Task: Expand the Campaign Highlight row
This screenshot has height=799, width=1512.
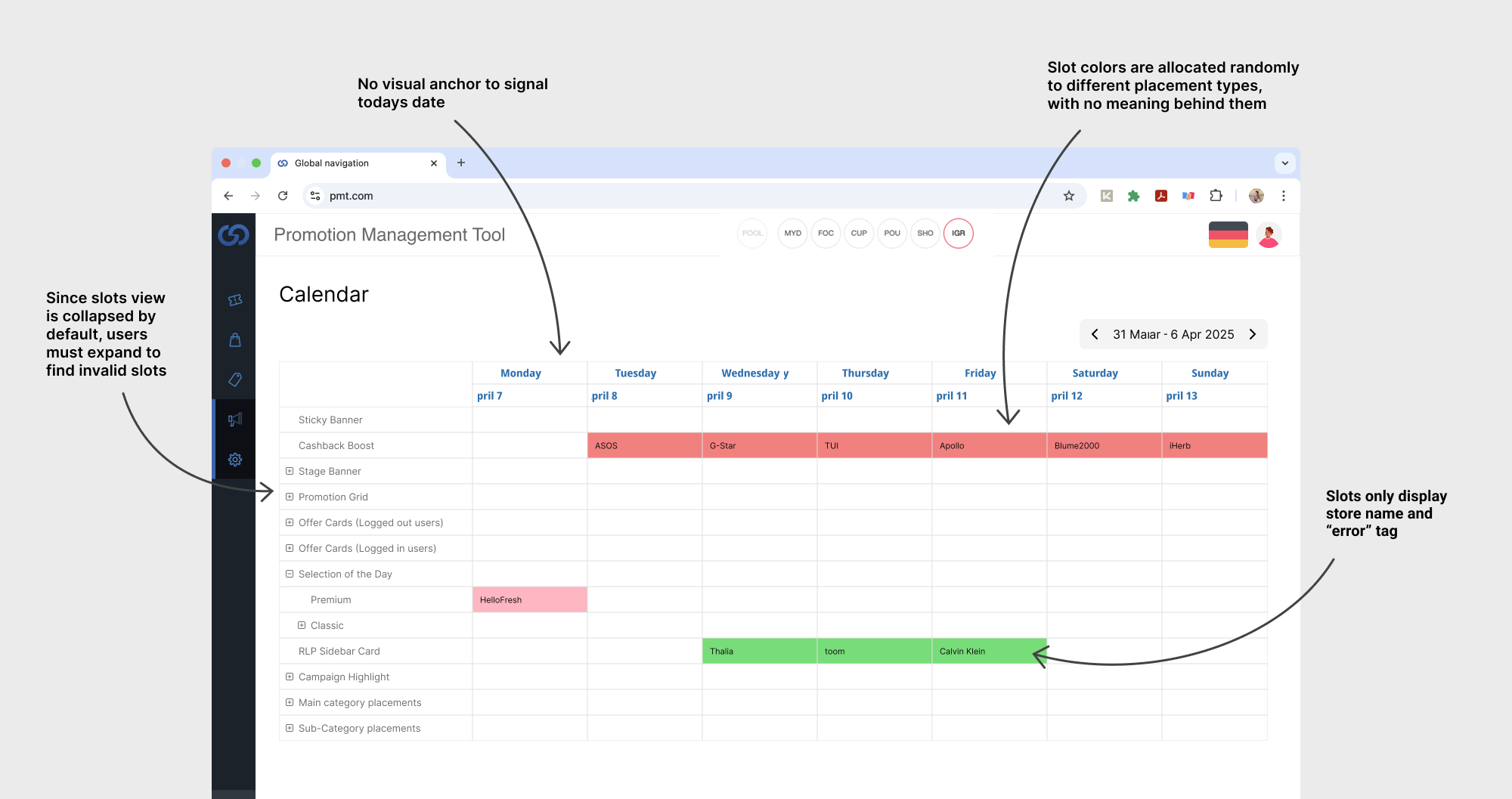Action: pyautogui.click(x=290, y=677)
